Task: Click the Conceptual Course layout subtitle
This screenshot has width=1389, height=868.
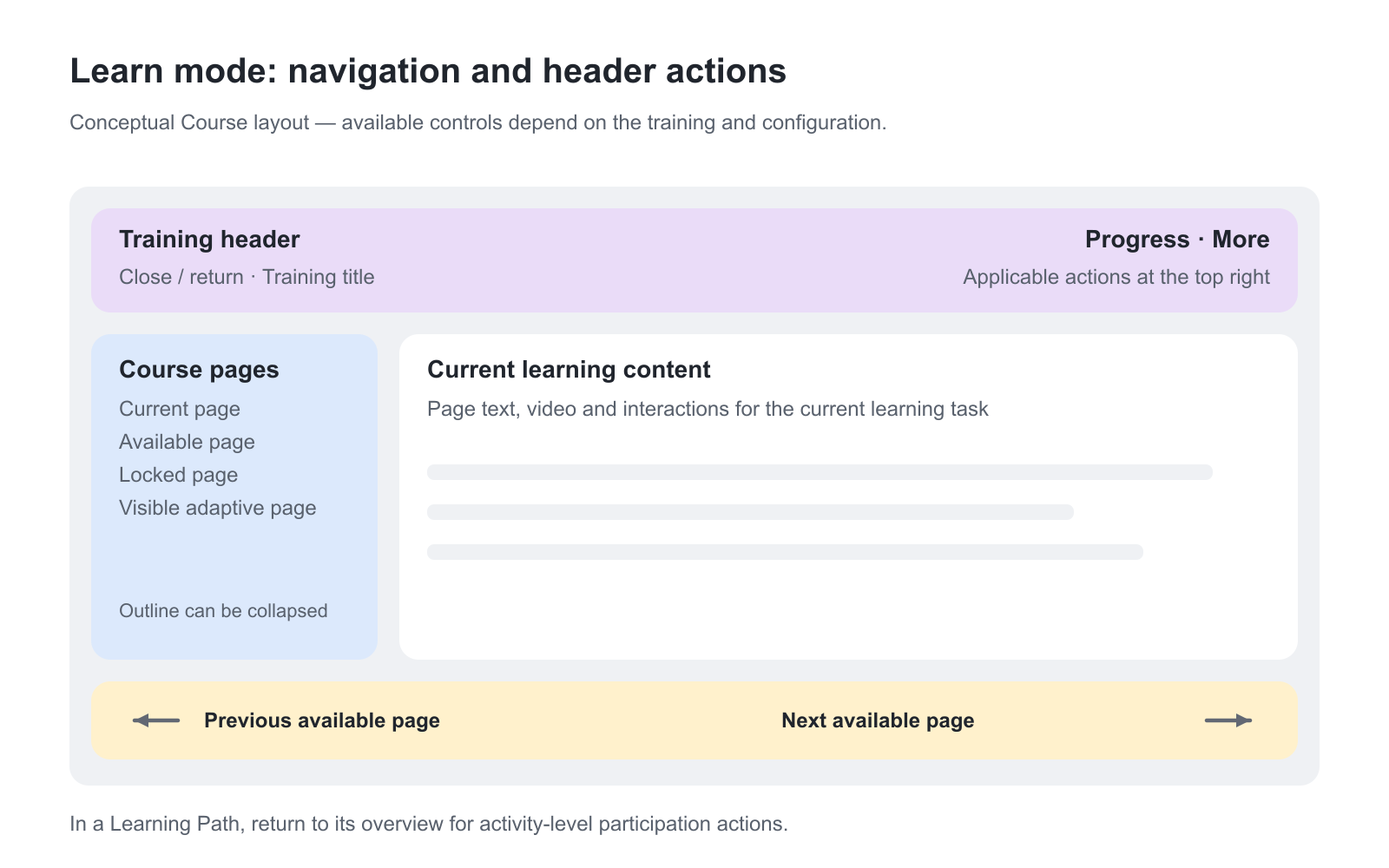Action: [477, 122]
